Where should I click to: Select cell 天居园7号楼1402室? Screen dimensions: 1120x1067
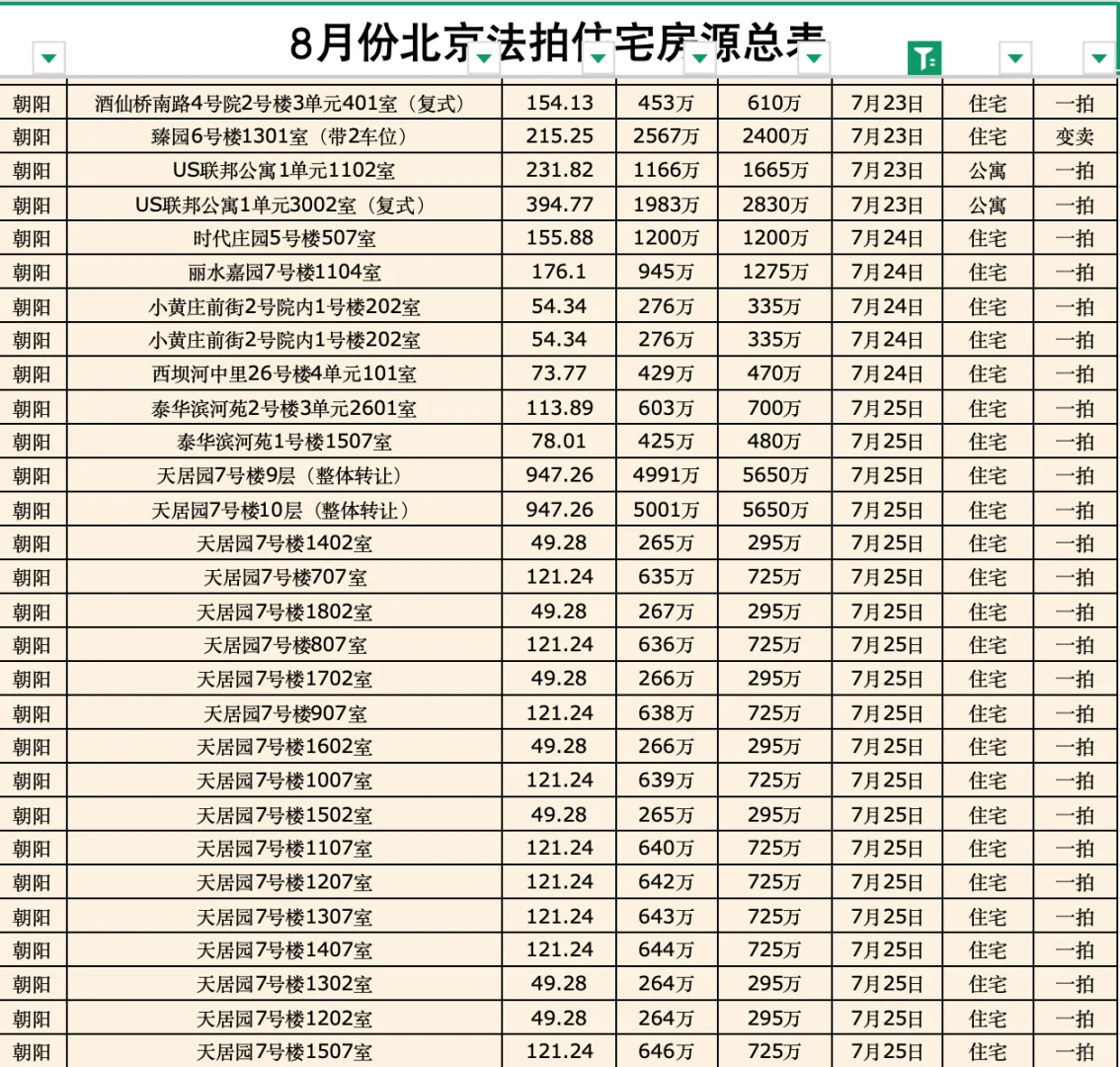(x=284, y=543)
